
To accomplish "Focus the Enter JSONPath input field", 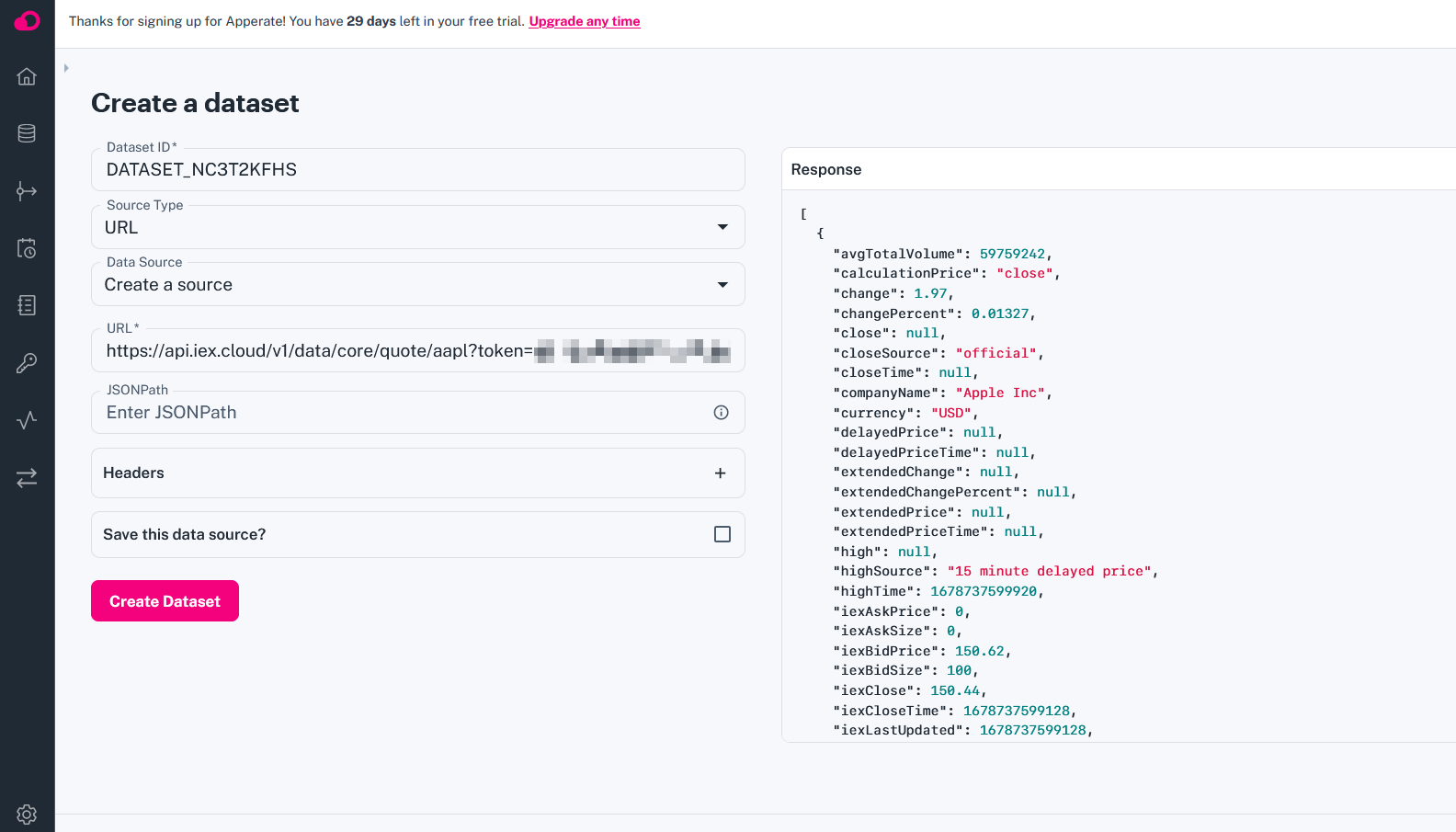I will click(404, 413).
